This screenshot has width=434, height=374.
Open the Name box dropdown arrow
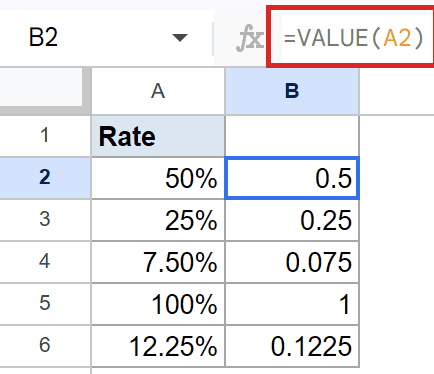180,38
